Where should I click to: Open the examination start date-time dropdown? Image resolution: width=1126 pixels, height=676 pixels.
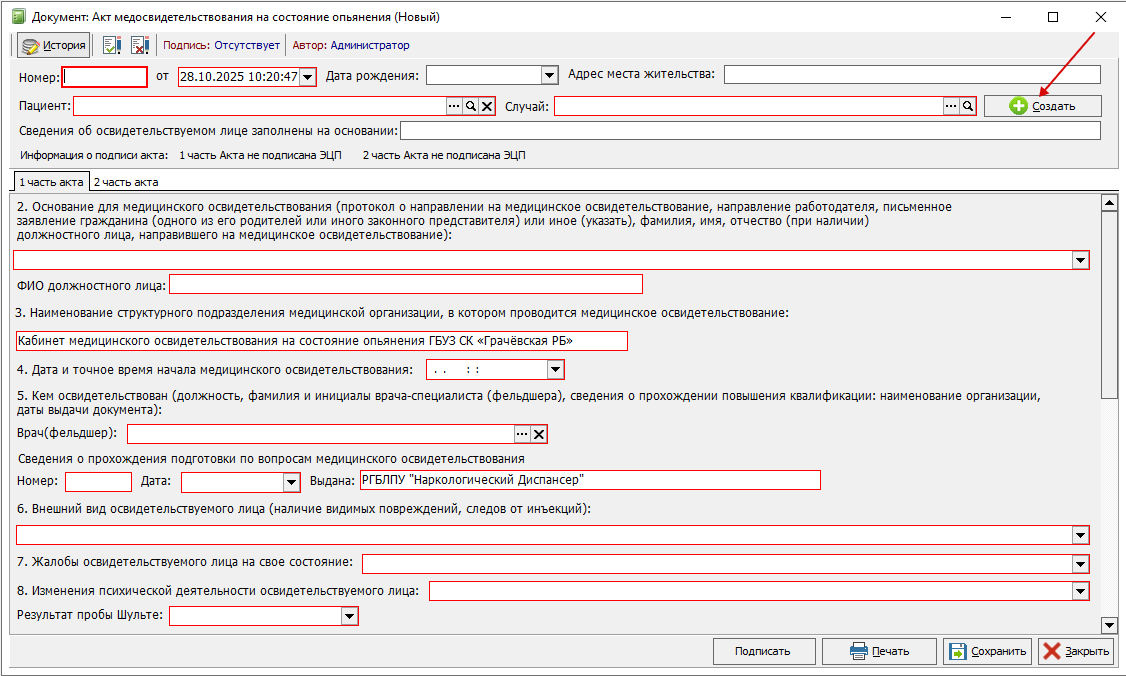pos(556,370)
